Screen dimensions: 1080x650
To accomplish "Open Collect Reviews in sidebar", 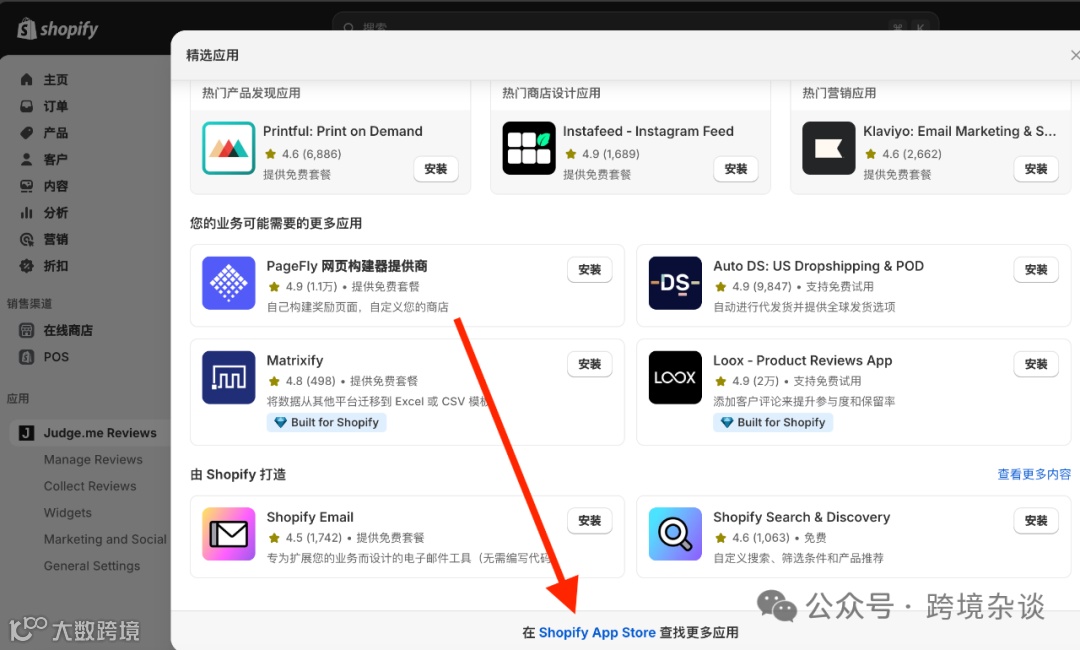I will [90, 486].
